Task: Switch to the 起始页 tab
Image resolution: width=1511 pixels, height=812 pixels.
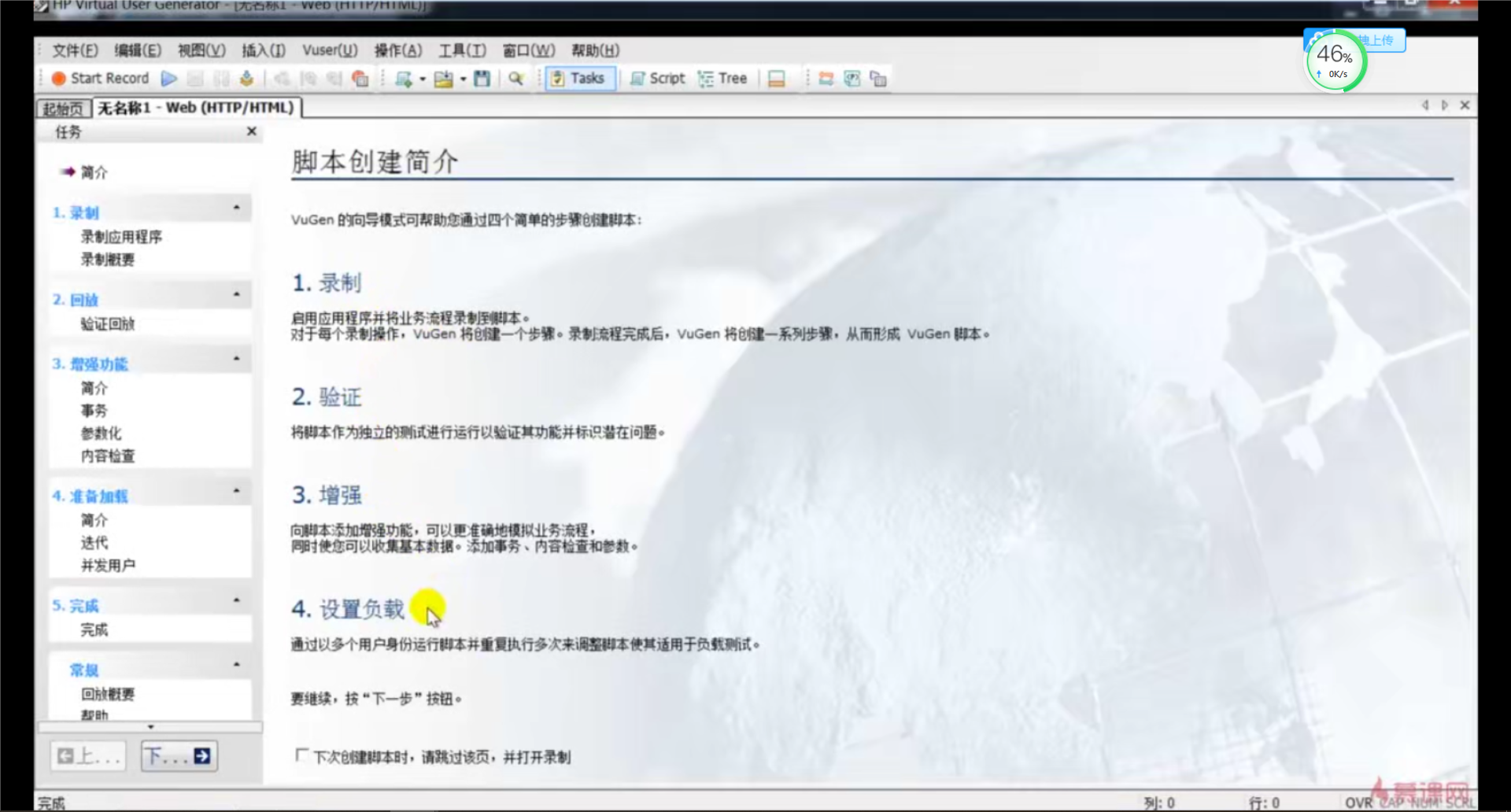Action: click(x=63, y=109)
